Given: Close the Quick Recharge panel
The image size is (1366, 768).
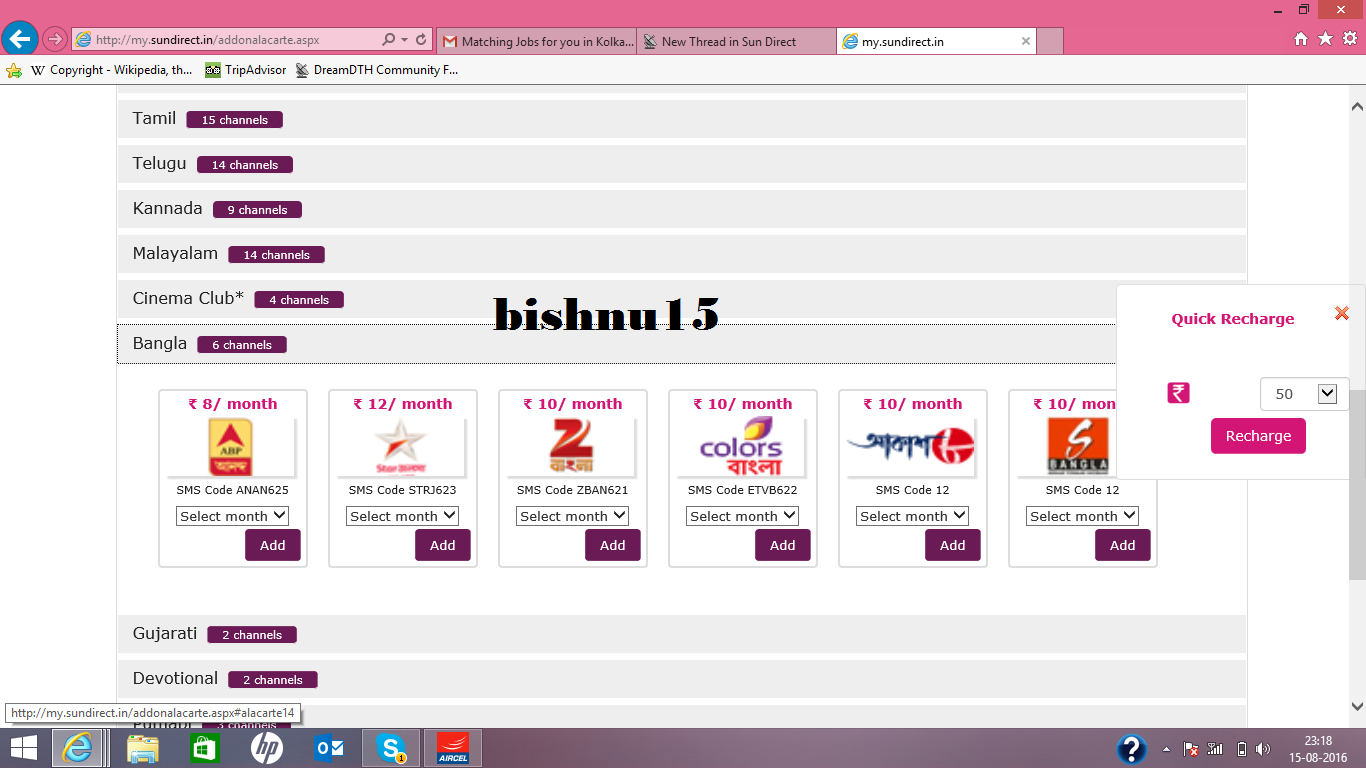Looking at the screenshot, I should click(x=1342, y=313).
